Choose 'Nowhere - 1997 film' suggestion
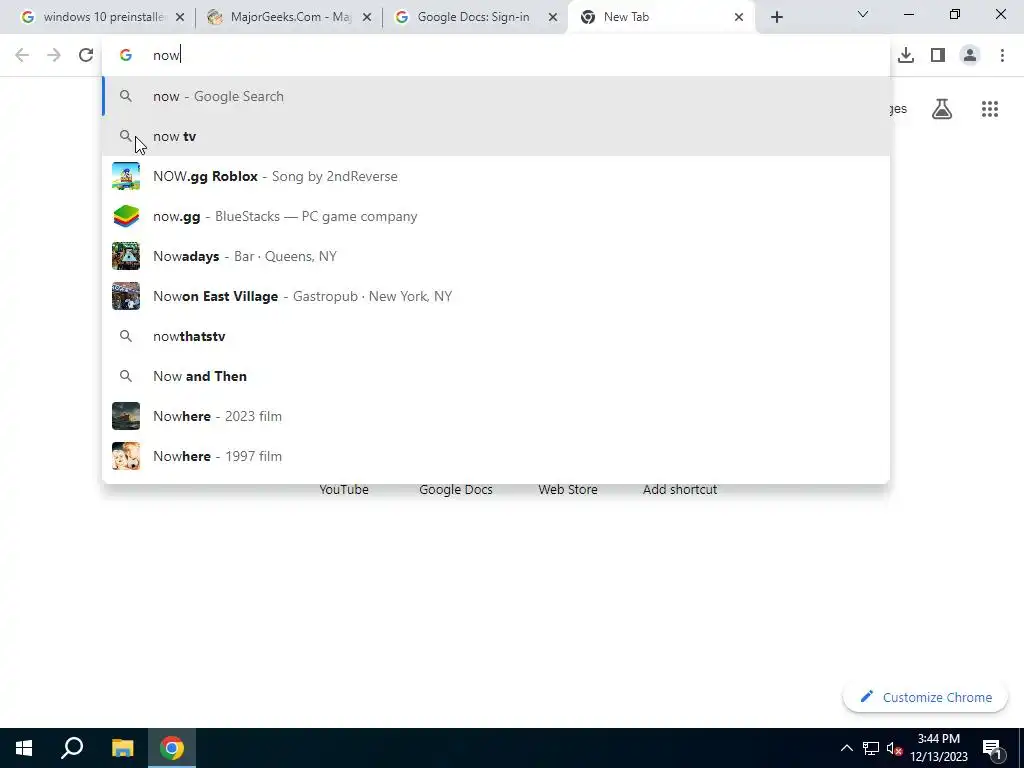Viewport: 1024px width, 768px height. pyautogui.click(x=496, y=456)
